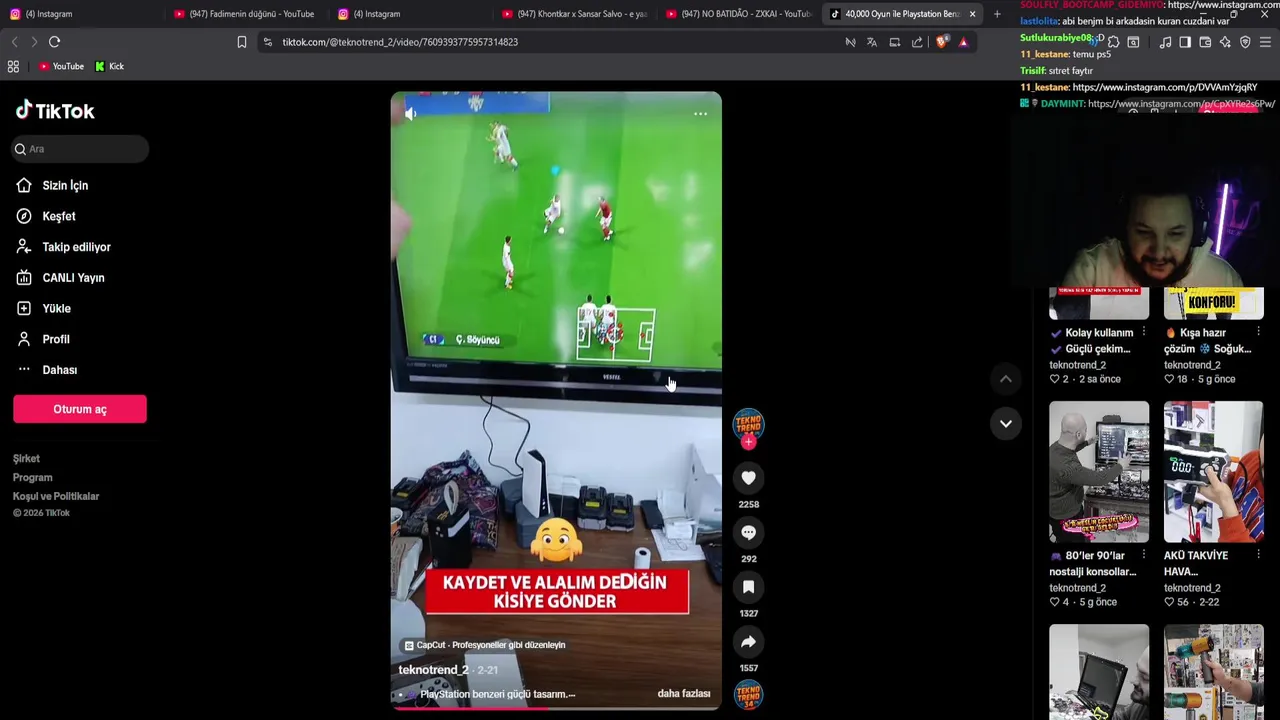Click the spinning sound disc icon
This screenshot has width=1280, height=720.
(x=748, y=695)
